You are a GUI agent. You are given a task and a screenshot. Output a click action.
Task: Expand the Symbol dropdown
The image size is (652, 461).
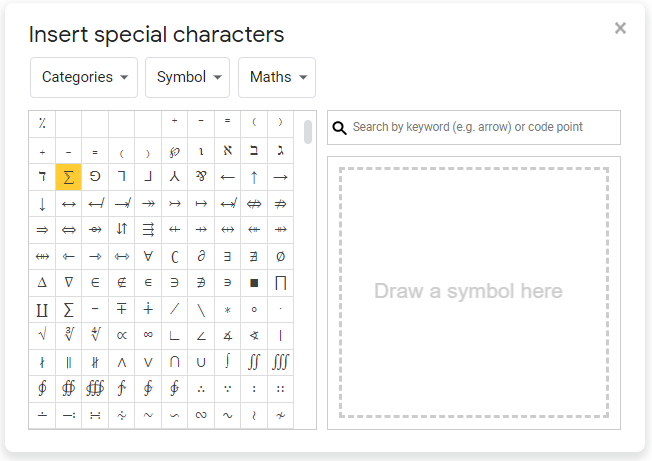(x=187, y=77)
